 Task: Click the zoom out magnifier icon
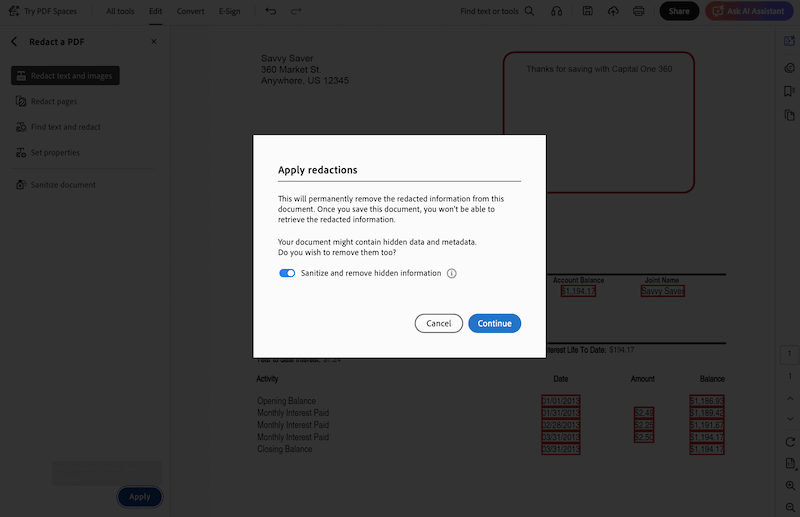pos(790,507)
